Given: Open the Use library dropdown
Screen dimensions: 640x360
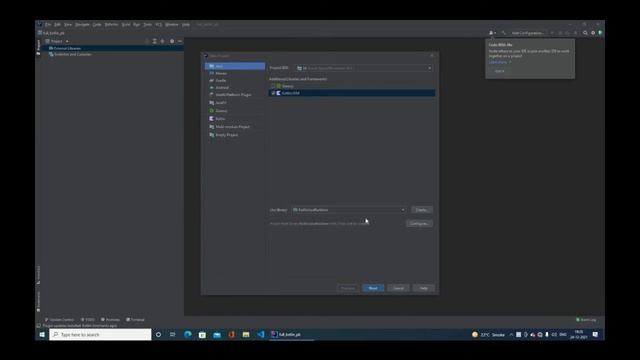Looking at the screenshot, I should 349,210.
